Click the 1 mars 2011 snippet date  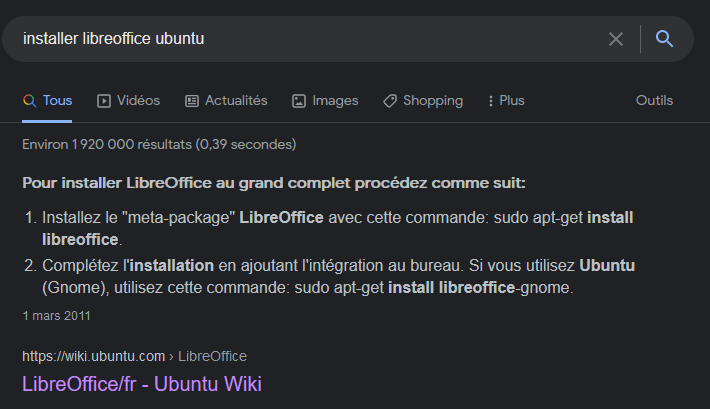coord(57,316)
